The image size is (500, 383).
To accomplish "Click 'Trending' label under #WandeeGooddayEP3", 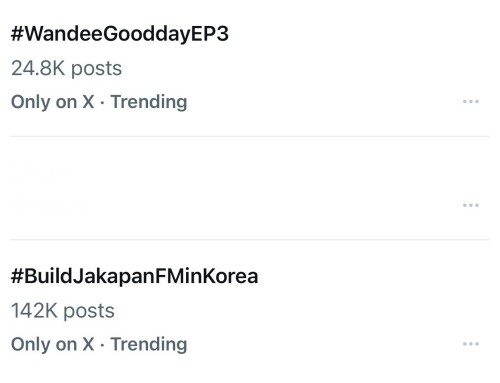I will pyautogui.click(x=149, y=102).
